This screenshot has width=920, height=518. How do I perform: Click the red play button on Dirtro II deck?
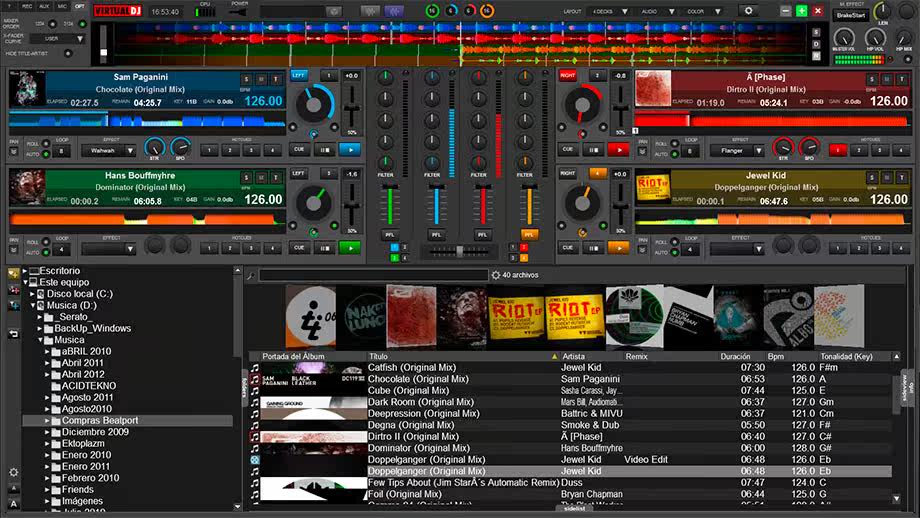point(618,150)
